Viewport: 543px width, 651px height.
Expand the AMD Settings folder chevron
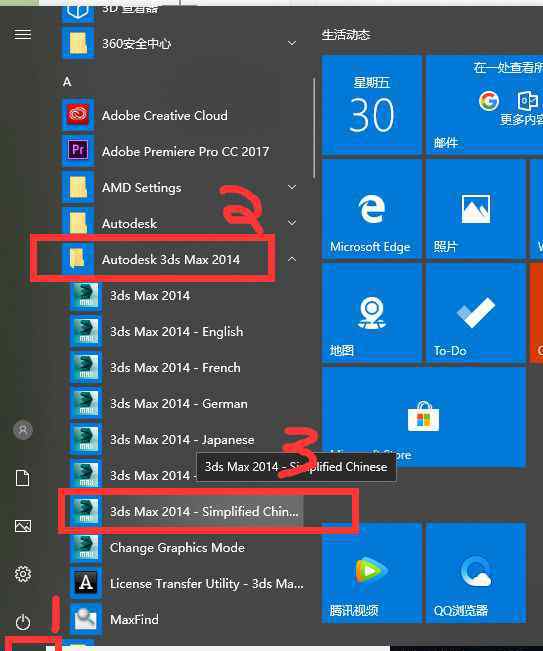point(292,187)
